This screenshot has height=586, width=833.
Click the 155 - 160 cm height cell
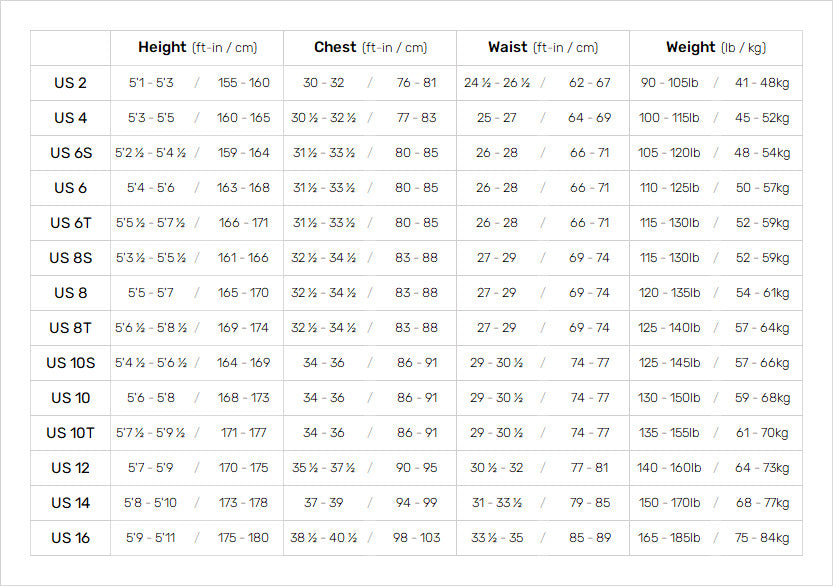[243, 83]
